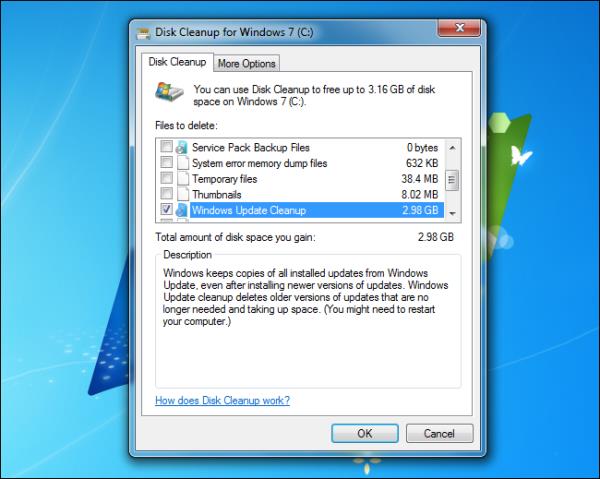Click the Temporary files page icon
This screenshot has height=479, width=600.
[x=181, y=179]
